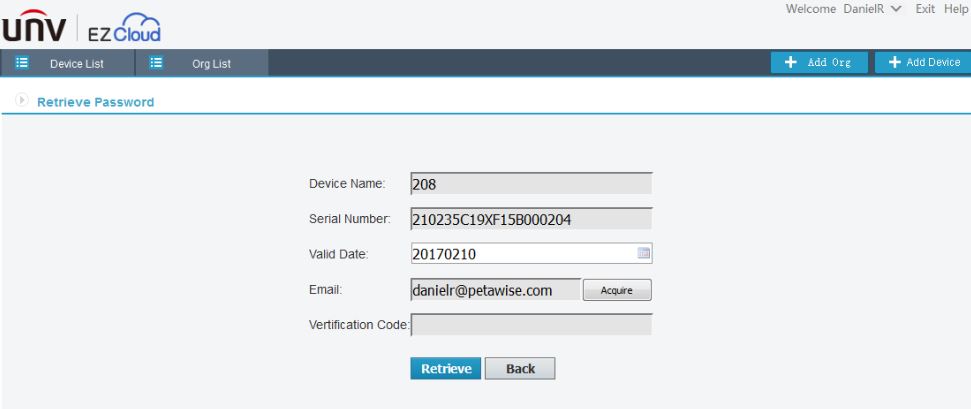Click the plus icon on Add Org

[x=790, y=62]
